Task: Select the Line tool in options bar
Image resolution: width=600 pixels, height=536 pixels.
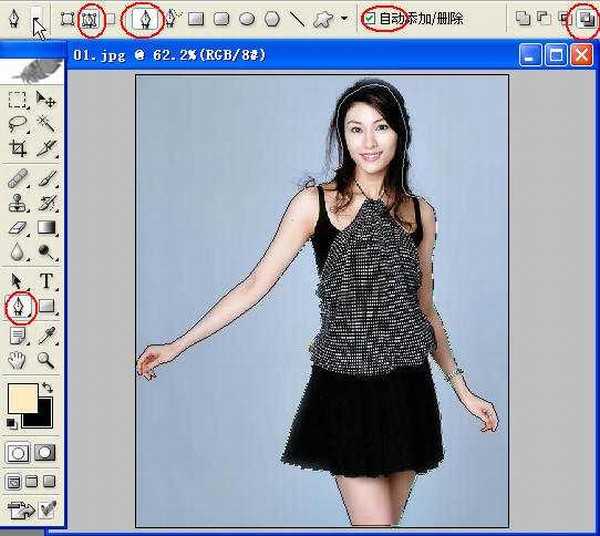Action: [x=297, y=18]
